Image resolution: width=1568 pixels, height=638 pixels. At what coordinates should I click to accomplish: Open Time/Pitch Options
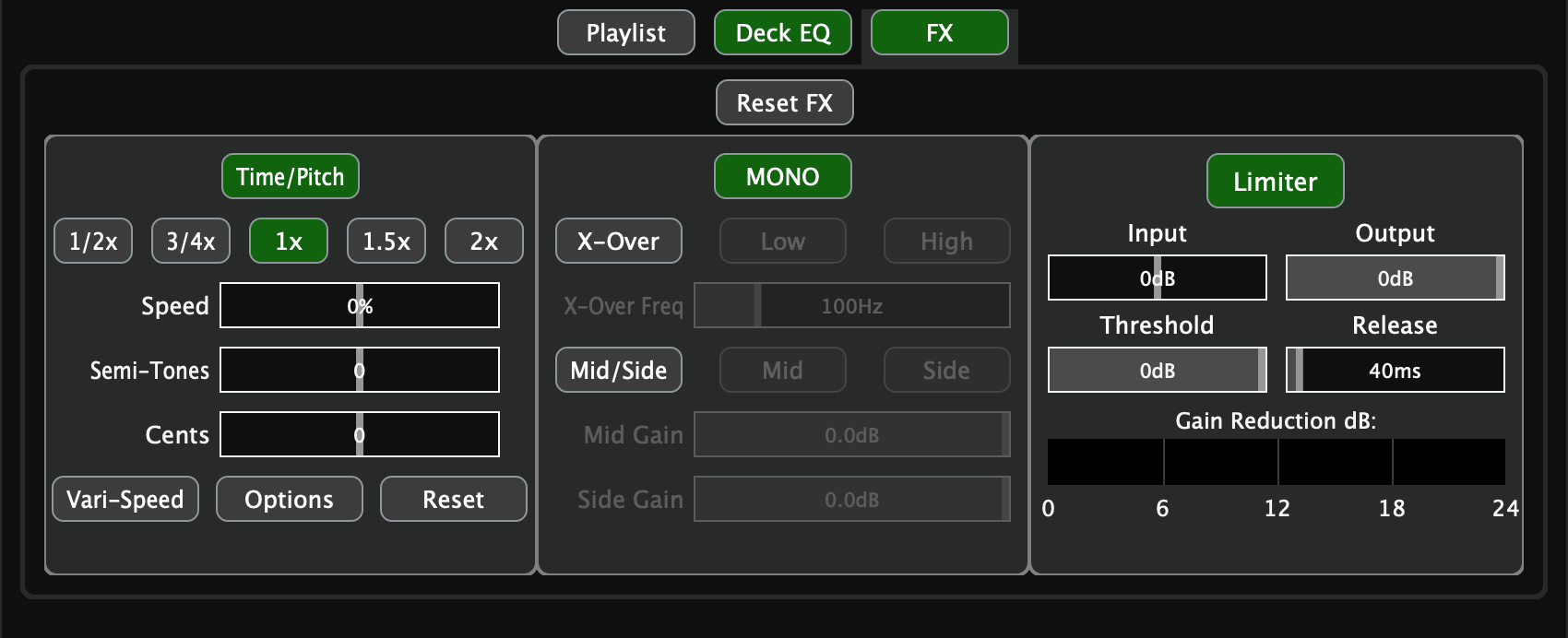[x=290, y=499]
